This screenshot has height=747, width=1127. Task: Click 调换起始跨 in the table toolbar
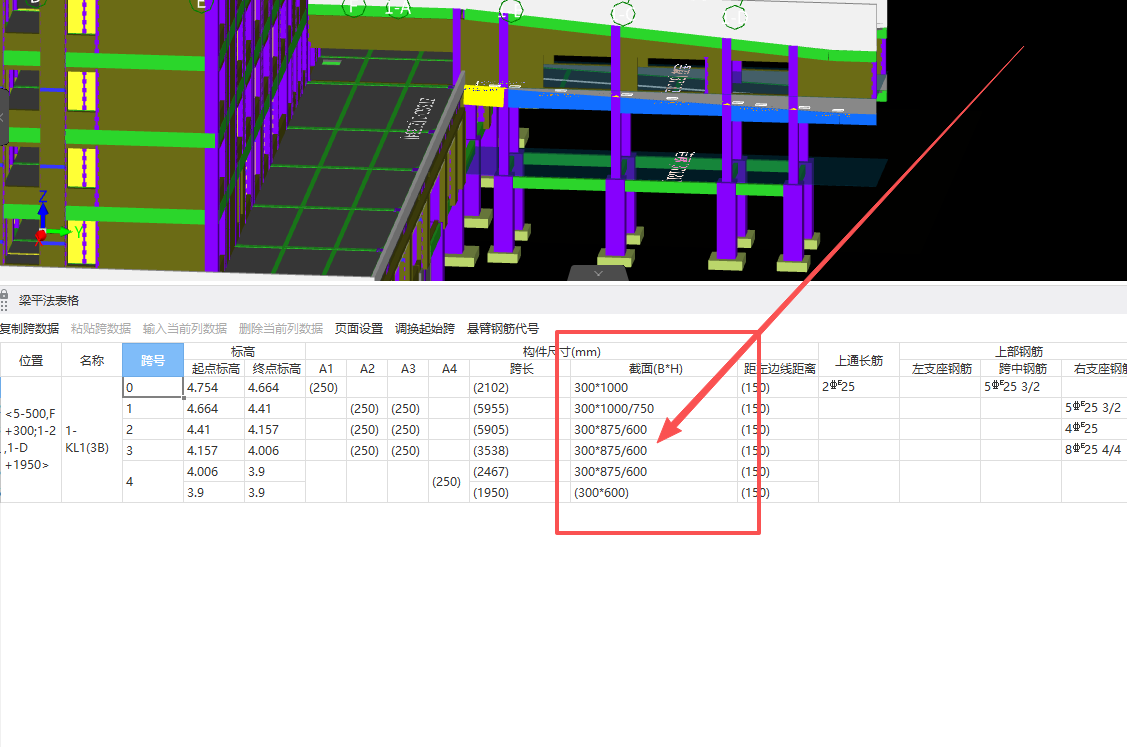[424, 329]
